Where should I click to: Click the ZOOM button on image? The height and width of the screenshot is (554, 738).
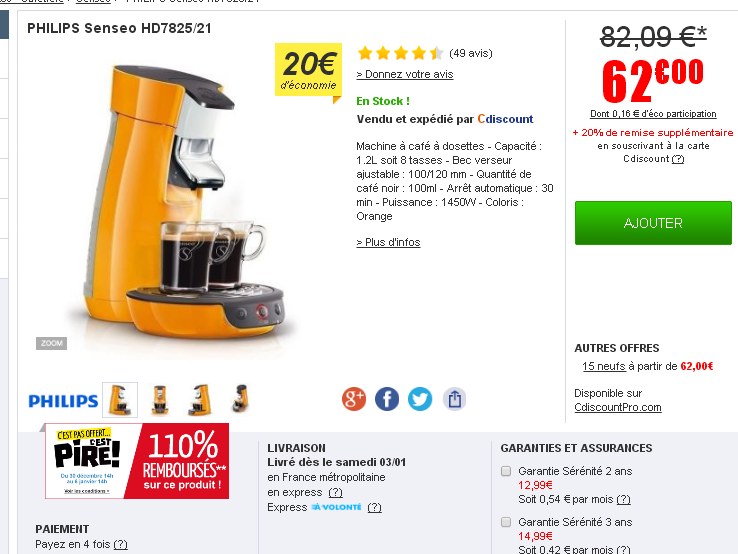[x=52, y=343]
